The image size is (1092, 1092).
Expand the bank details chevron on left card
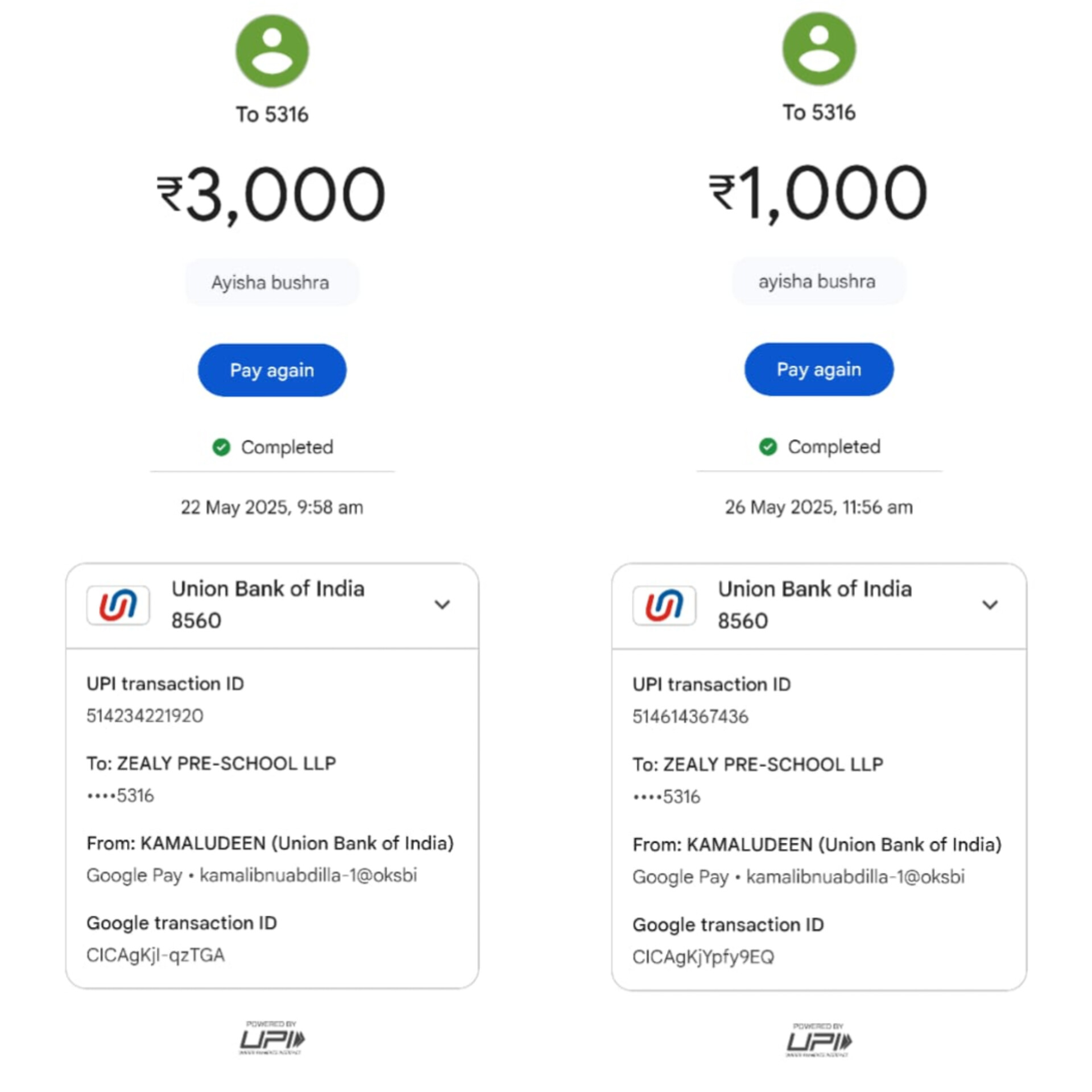[x=442, y=604]
